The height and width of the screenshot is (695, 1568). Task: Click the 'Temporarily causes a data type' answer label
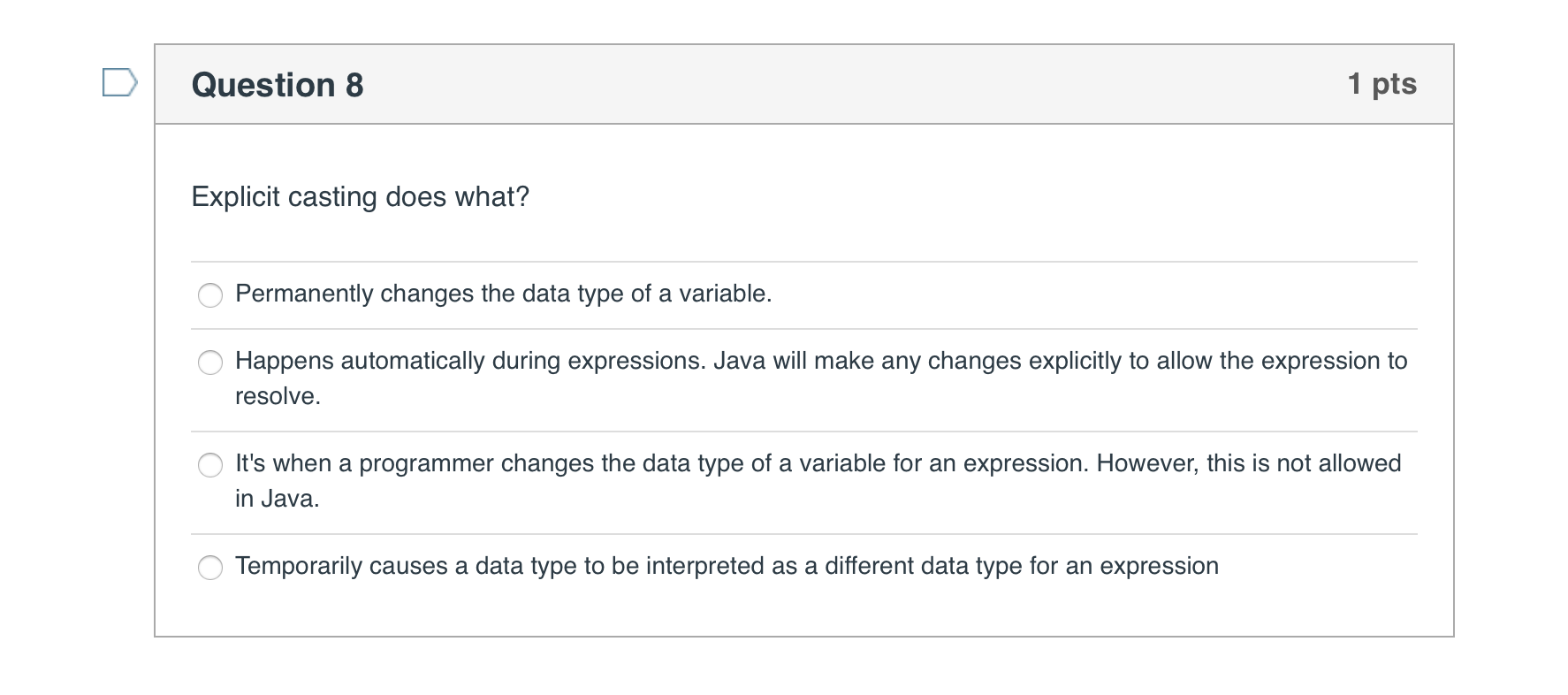click(727, 566)
